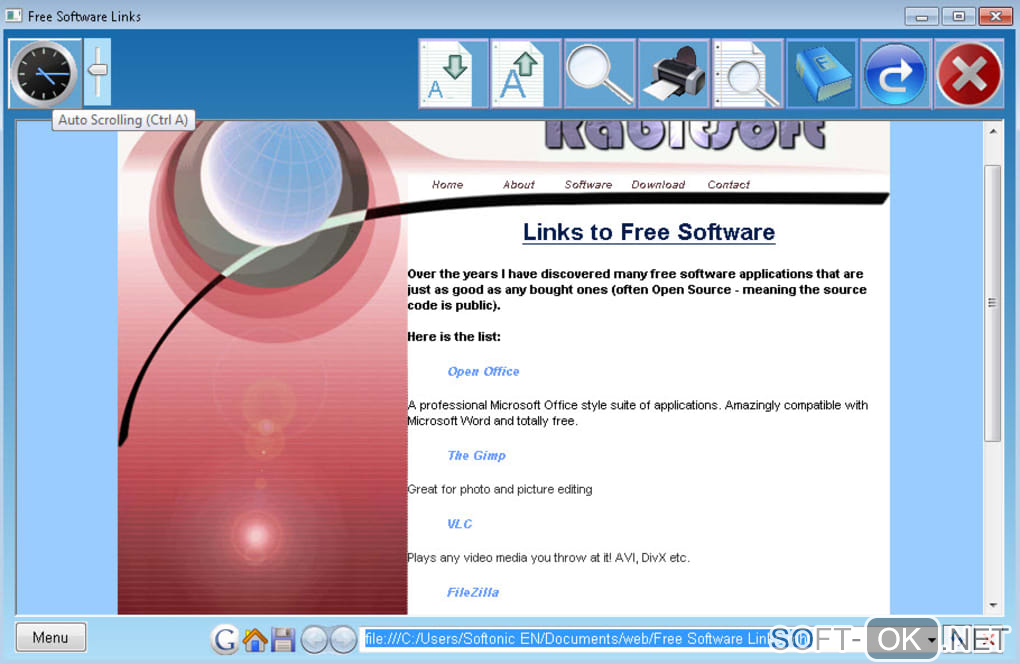Open the Software navigation link

(x=588, y=185)
